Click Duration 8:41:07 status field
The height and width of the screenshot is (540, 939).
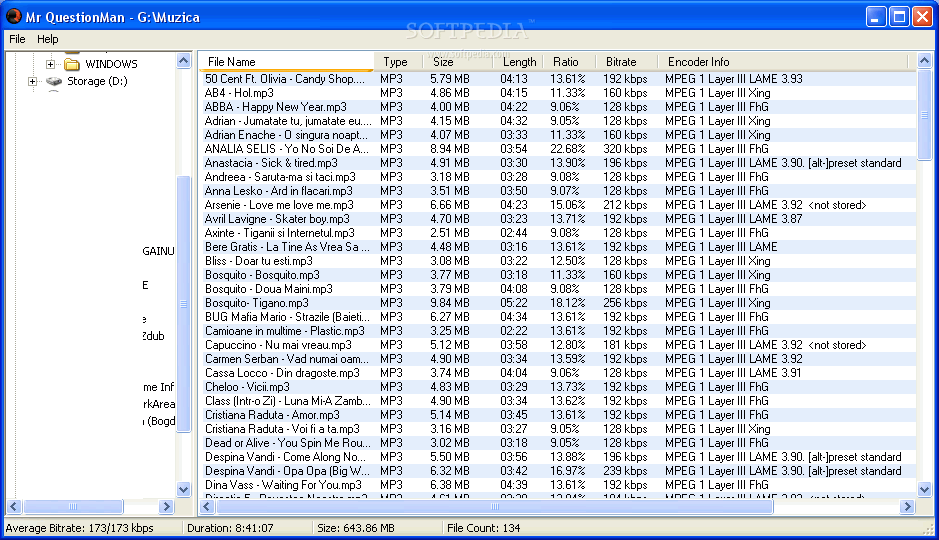(x=248, y=528)
